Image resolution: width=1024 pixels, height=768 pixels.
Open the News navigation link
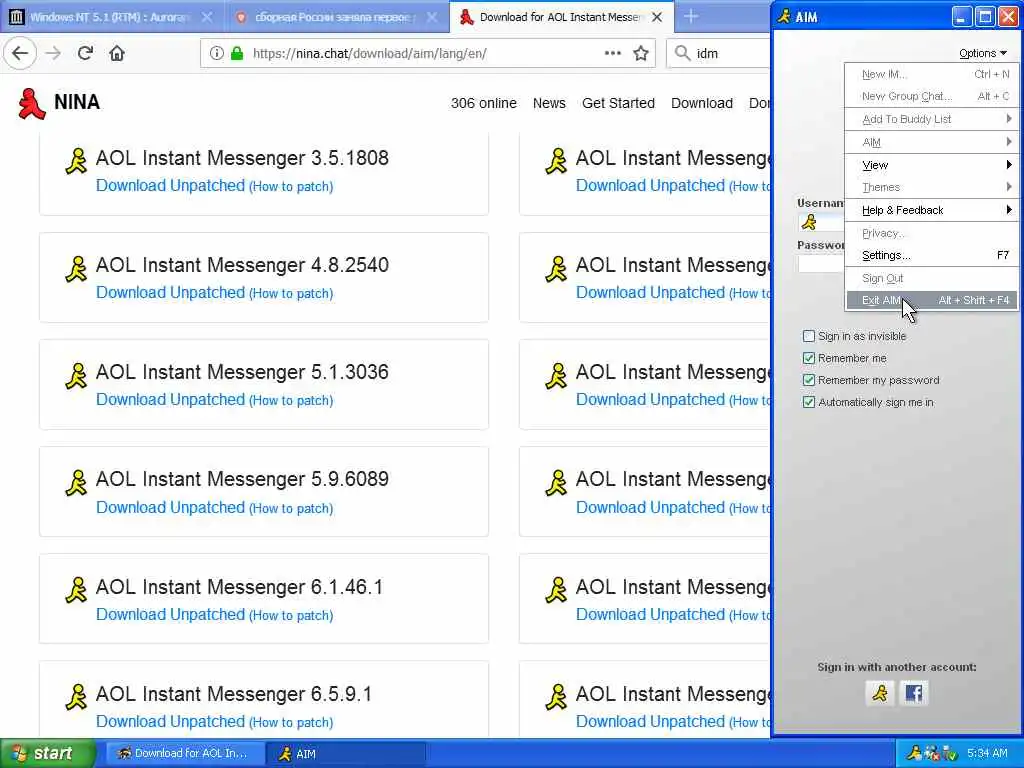(x=549, y=103)
